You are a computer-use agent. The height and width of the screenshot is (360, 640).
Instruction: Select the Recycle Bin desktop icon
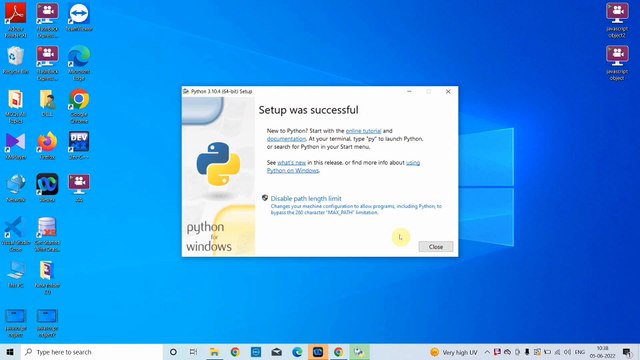[16, 60]
